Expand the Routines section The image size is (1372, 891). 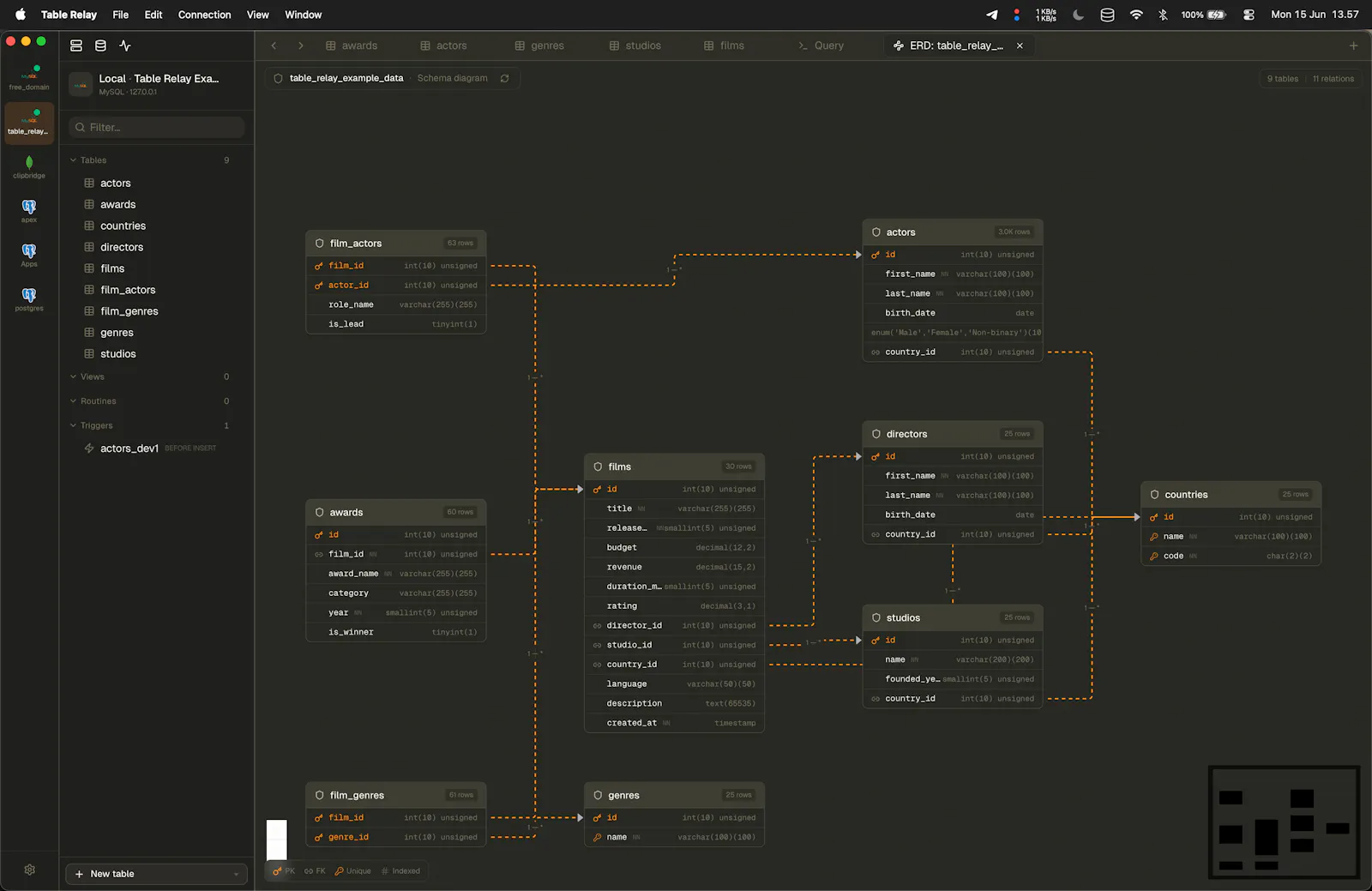(74, 401)
